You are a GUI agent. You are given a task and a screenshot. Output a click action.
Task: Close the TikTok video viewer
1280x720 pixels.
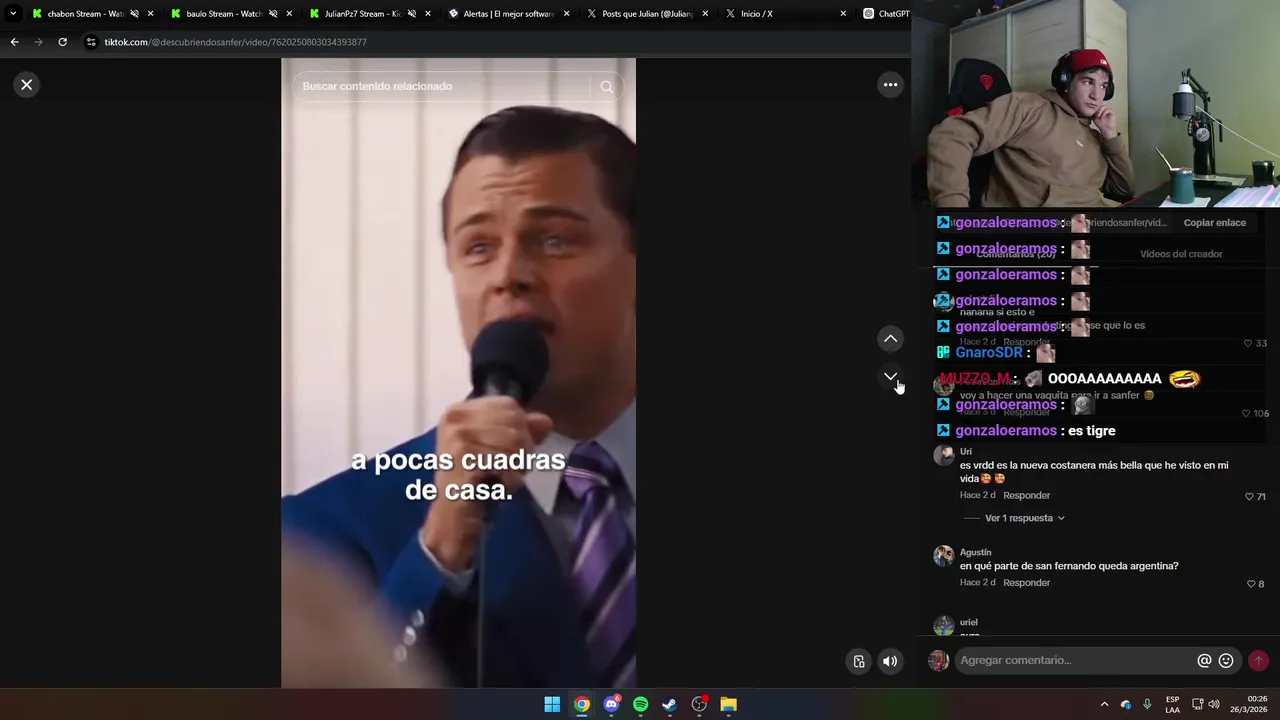[27, 85]
